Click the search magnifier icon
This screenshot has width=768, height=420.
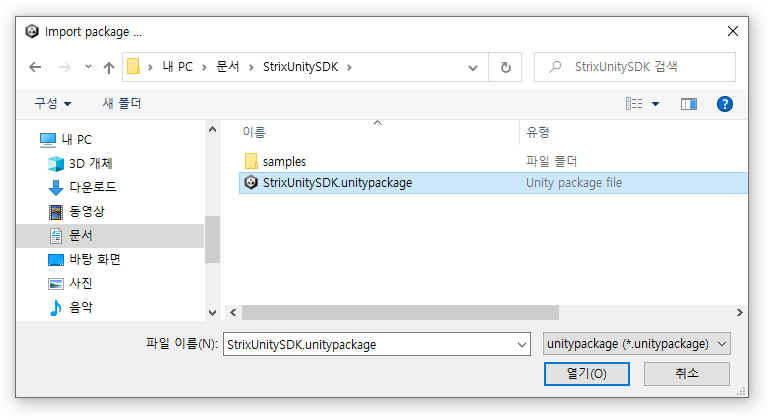[555, 67]
